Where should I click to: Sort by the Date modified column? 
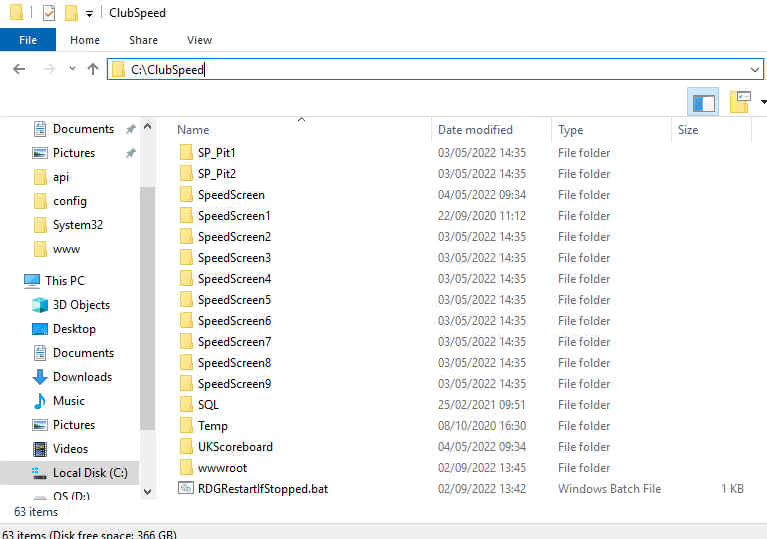coord(475,130)
